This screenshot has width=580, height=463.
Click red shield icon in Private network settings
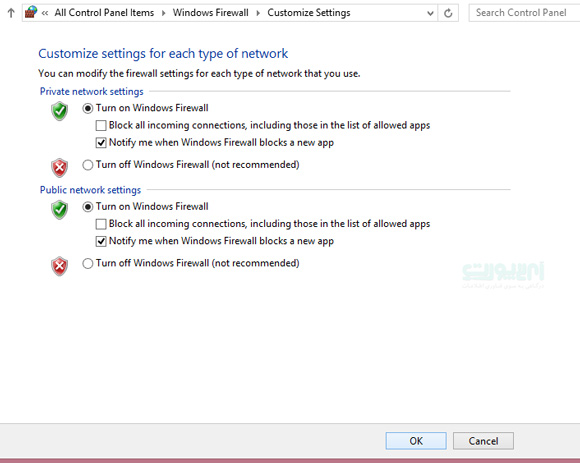59,168
